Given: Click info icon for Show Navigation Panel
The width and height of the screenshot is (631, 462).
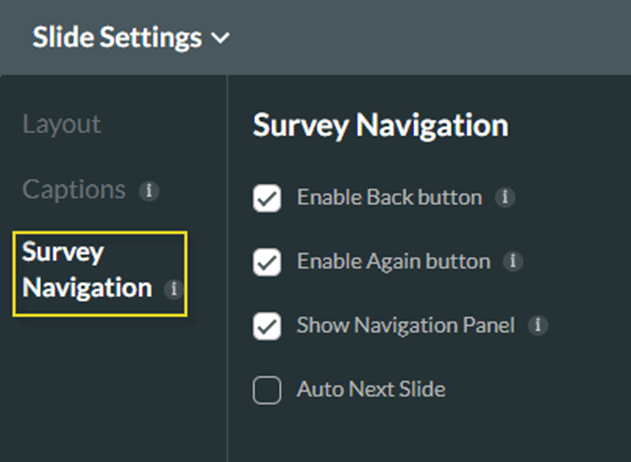Looking at the screenshot, I should (x=538, y=325).
